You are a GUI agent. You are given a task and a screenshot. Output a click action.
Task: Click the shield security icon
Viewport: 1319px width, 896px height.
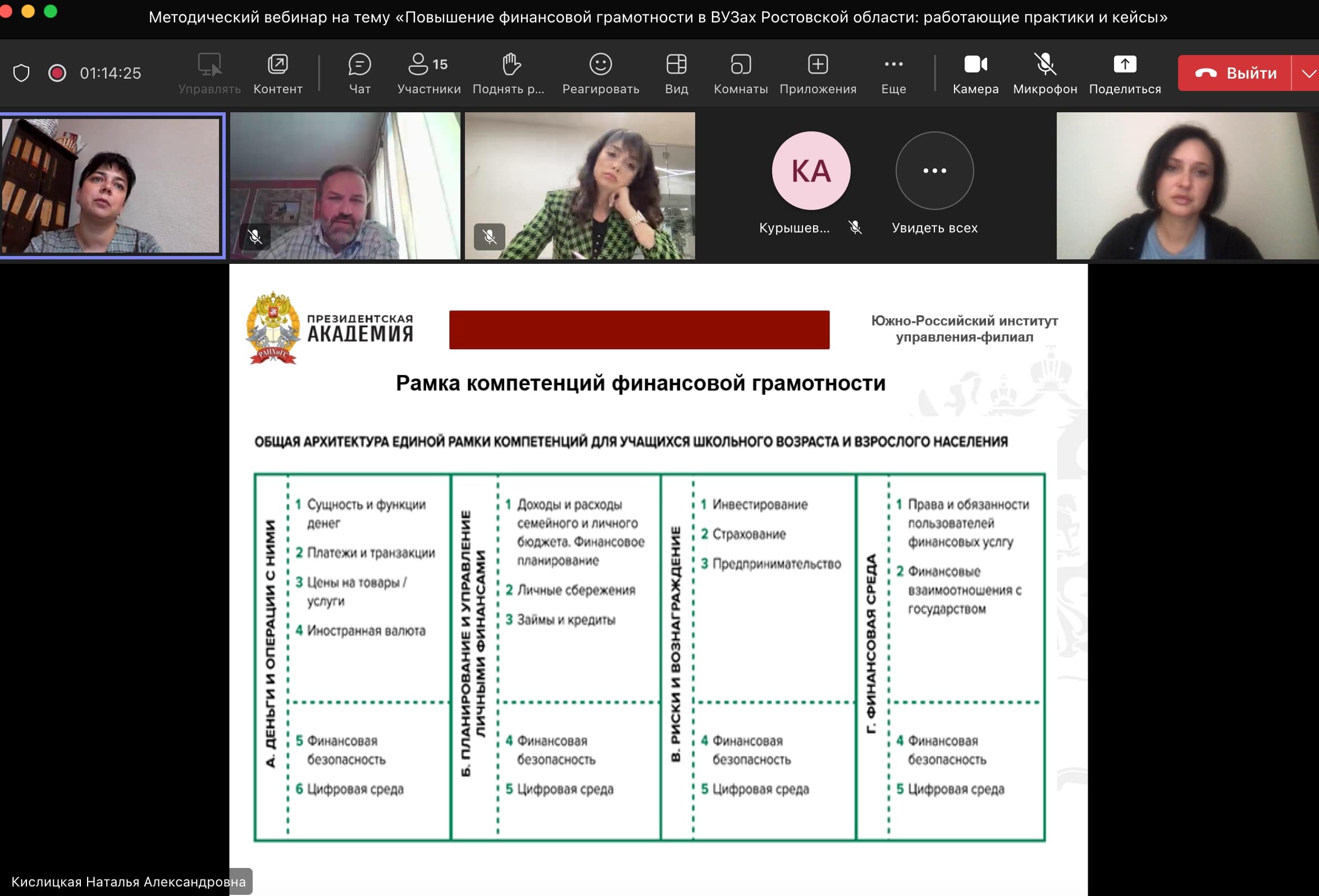(21, 72)
